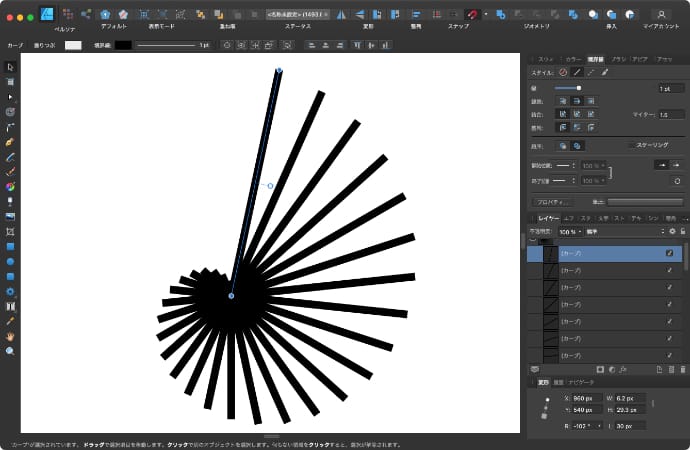
Task: Uncheck the second カーブ layer visibility
Action: [x=669, y=271]
